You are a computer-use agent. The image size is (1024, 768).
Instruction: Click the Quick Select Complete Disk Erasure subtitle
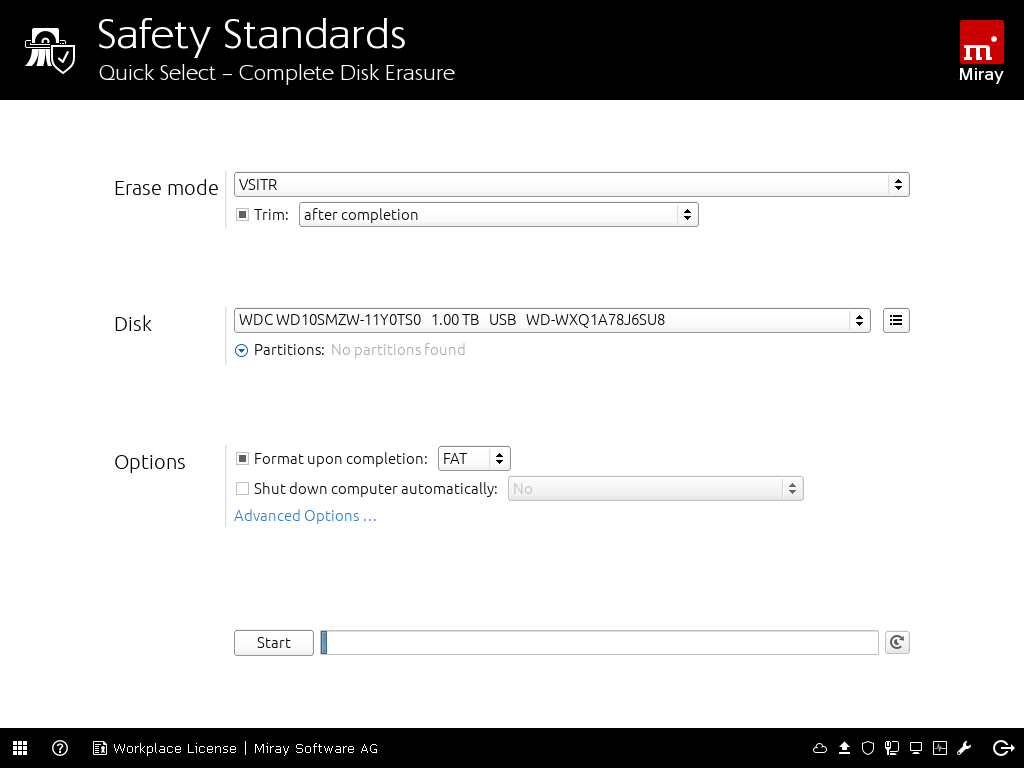click(x=277, y=72)
